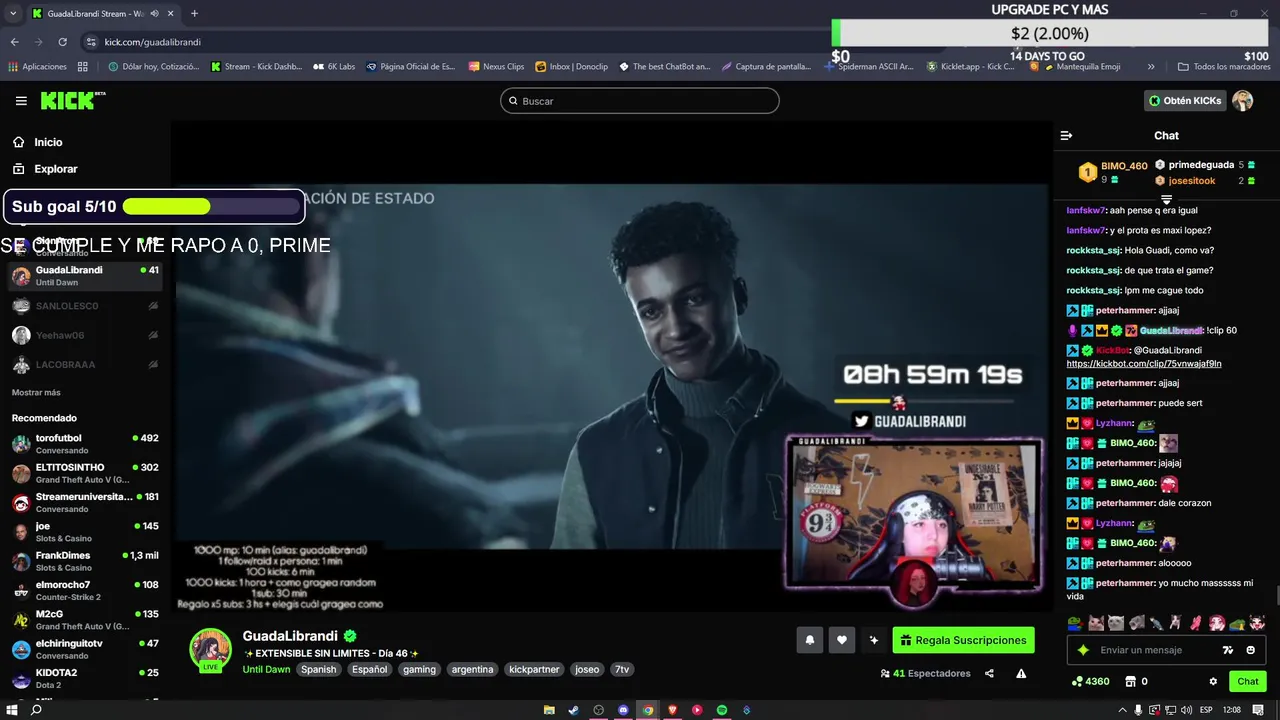Screen dimensions: 1280x720
Task: Click the kickpartner tag
Action: click(534, 669)
